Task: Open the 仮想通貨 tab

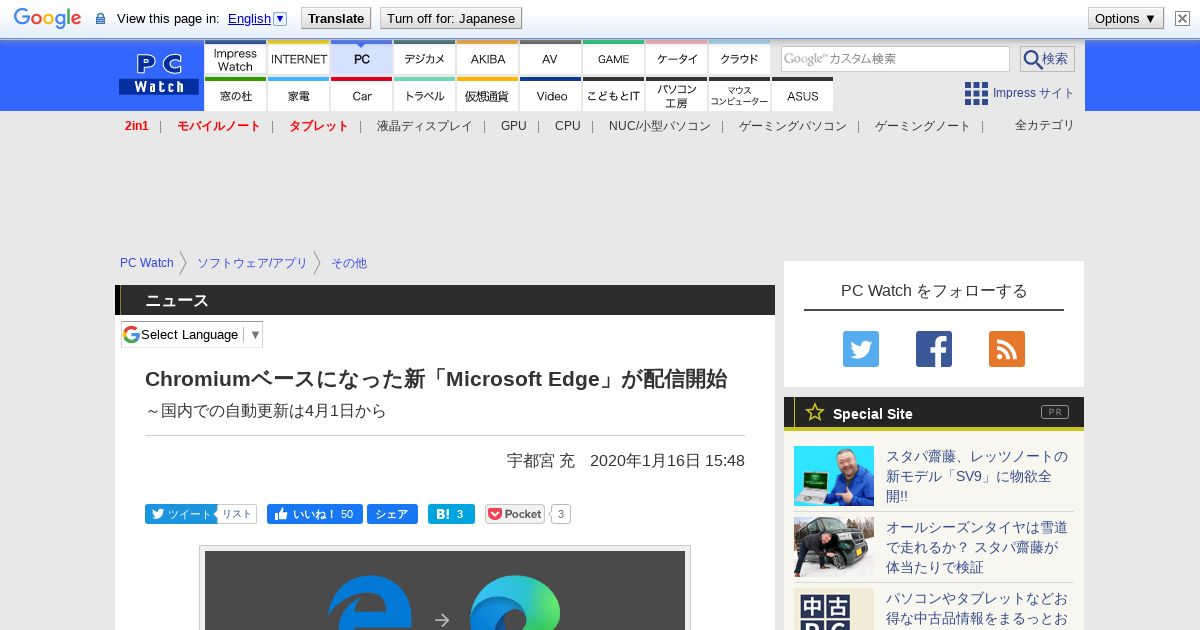Action: click(x=487, y=95)
